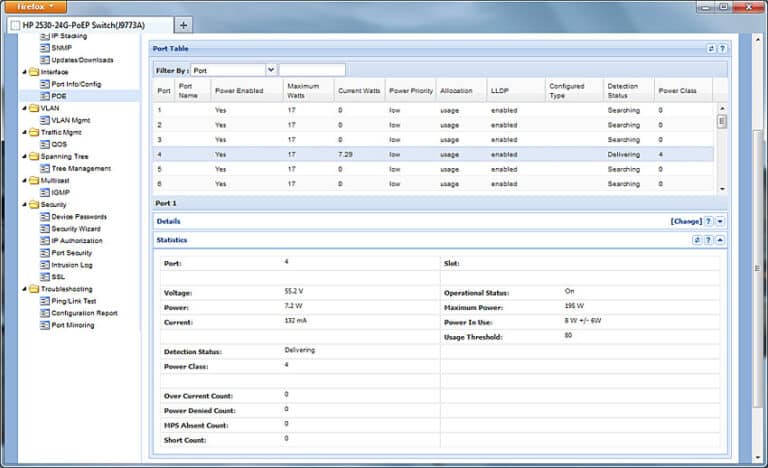
Task: Sort by Detection Status column header
Action: tap(629, 90)
